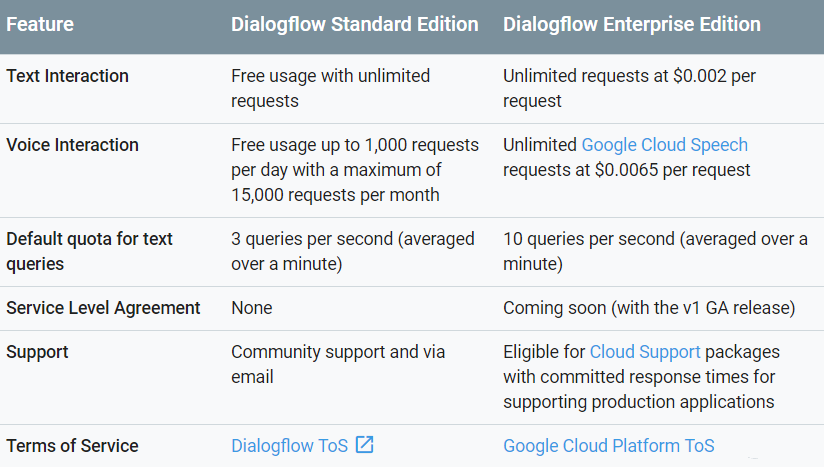Select the Terms of Service row label
This screenshot has width=824, height=467.
pyautogui.click(x=72, y=446)
